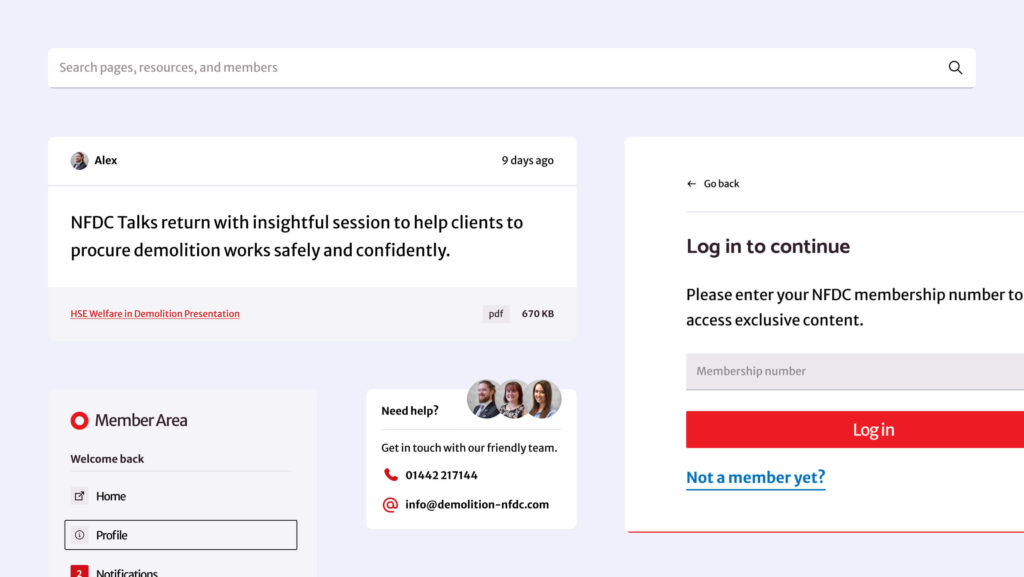Click Alex's avatar picture
Viewport: 1024px width, 577px height.
point(79,161)
